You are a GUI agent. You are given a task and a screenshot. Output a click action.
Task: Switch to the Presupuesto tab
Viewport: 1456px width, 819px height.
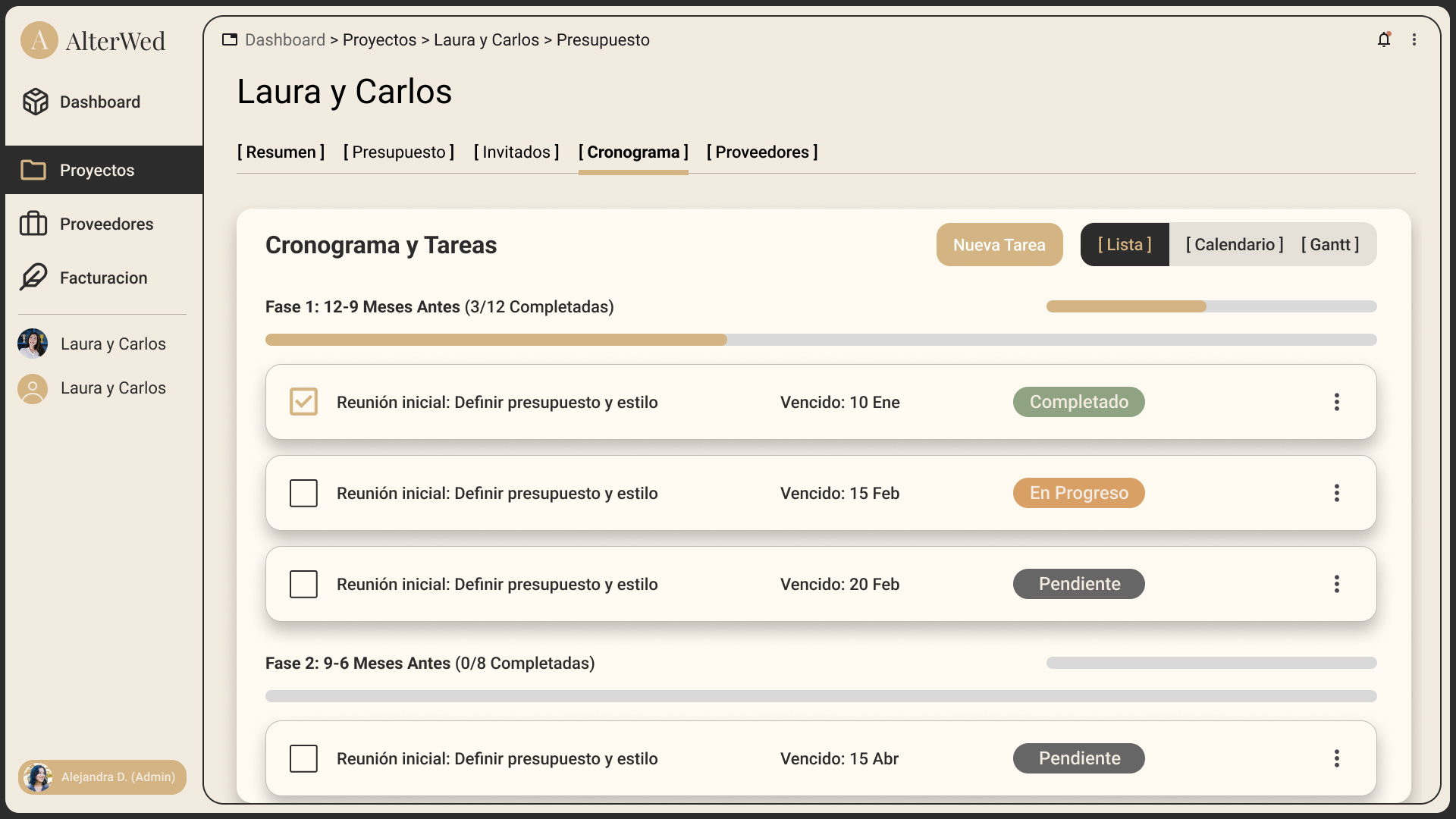399,152
